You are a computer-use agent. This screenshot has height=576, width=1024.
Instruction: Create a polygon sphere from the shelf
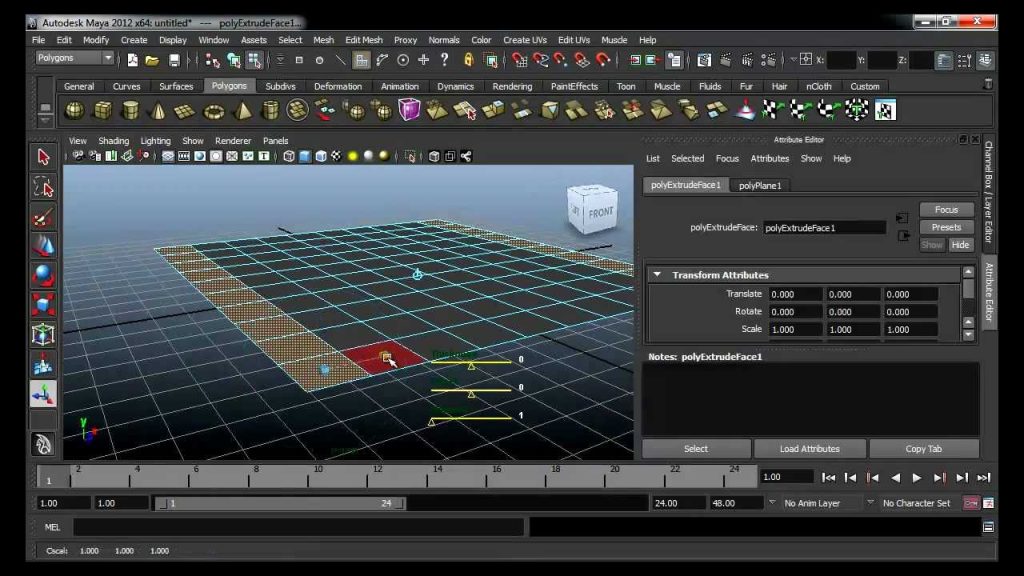(x=74, y=111)
